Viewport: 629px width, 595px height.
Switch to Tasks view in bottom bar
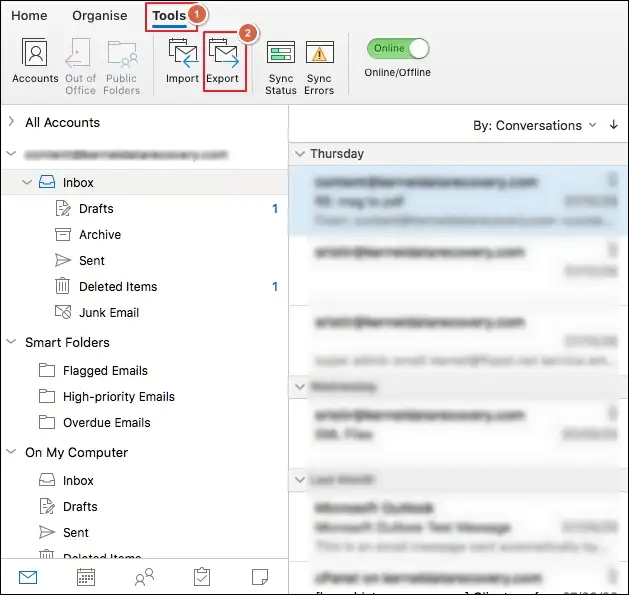202,577
